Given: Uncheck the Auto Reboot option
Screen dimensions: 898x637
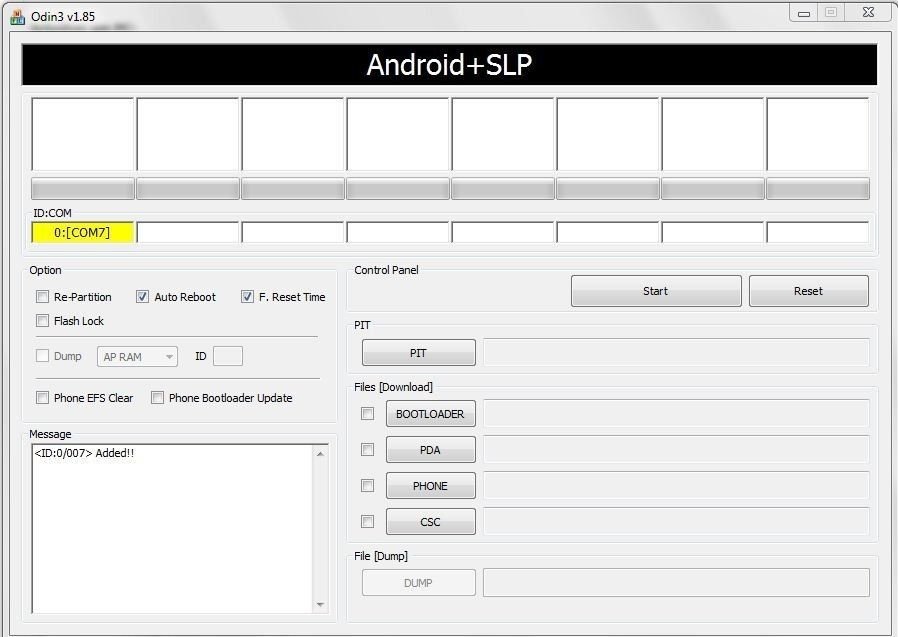Looking at the screenshot, I should [142, 297].
